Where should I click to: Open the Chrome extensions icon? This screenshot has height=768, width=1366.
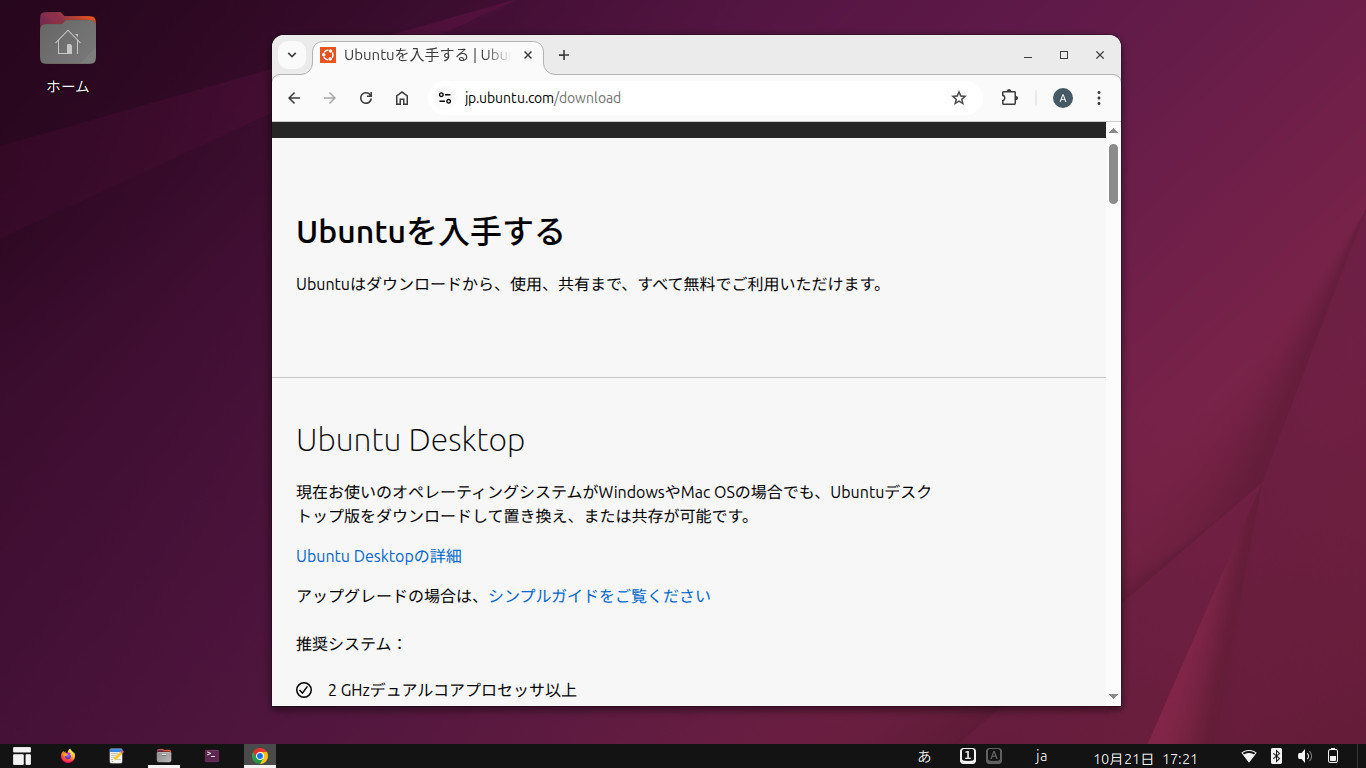[1008, 98]
